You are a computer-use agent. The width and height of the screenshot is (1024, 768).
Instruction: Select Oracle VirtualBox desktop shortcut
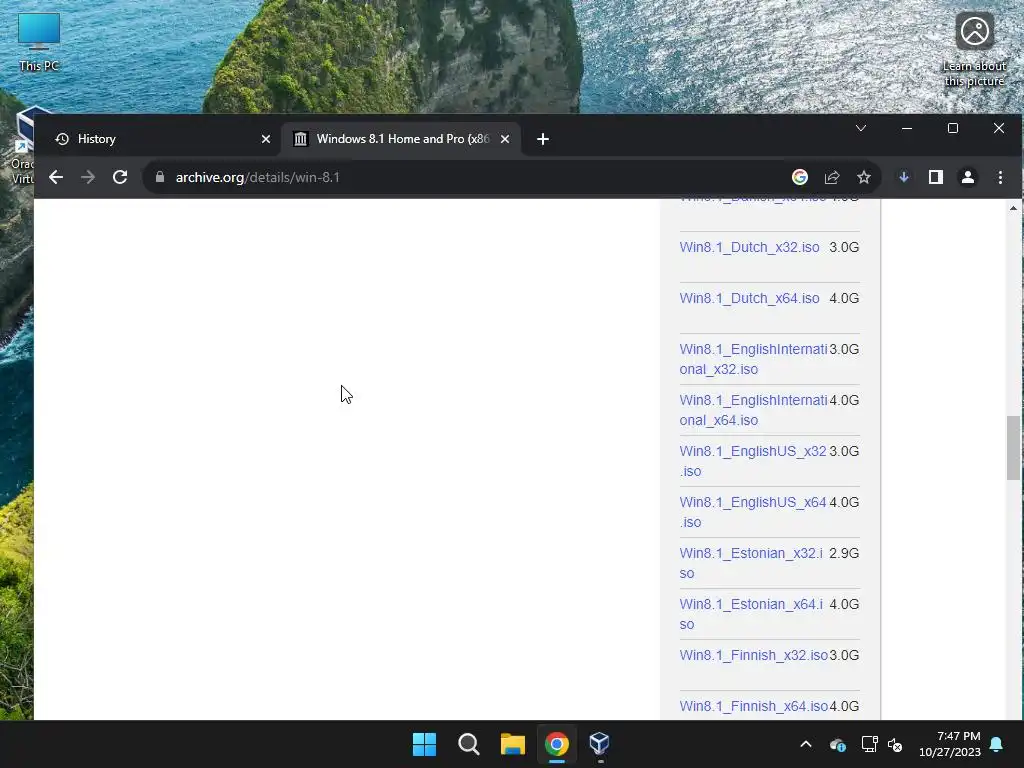[23, 146]
